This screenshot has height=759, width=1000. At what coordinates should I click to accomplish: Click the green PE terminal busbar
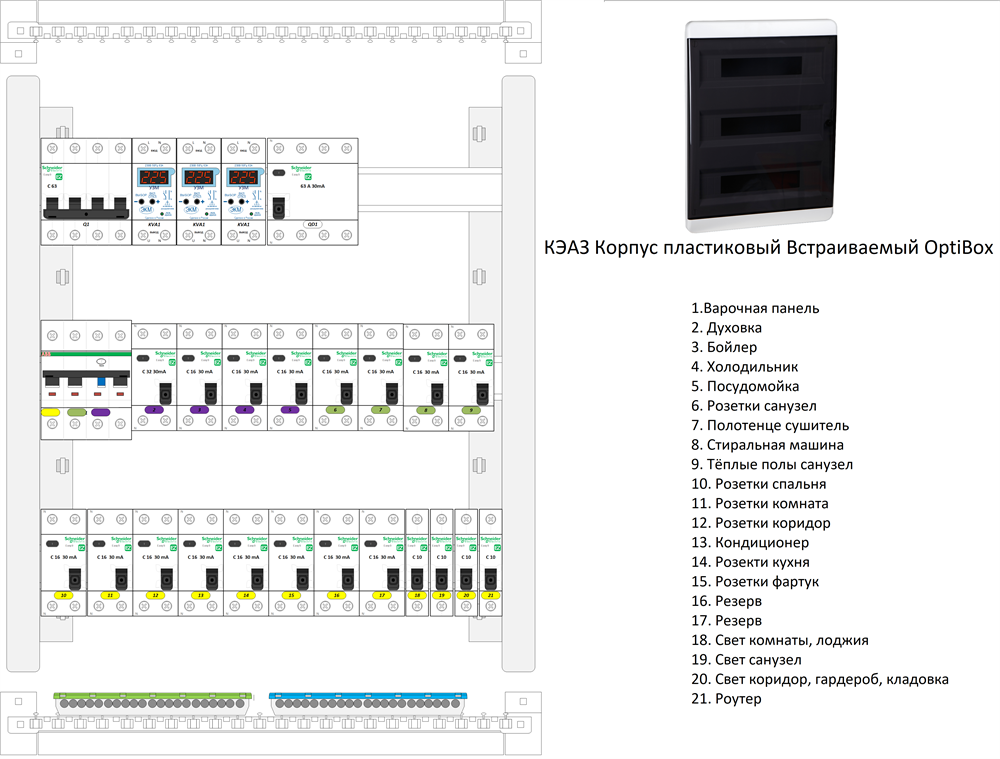(x=152, y=702)
